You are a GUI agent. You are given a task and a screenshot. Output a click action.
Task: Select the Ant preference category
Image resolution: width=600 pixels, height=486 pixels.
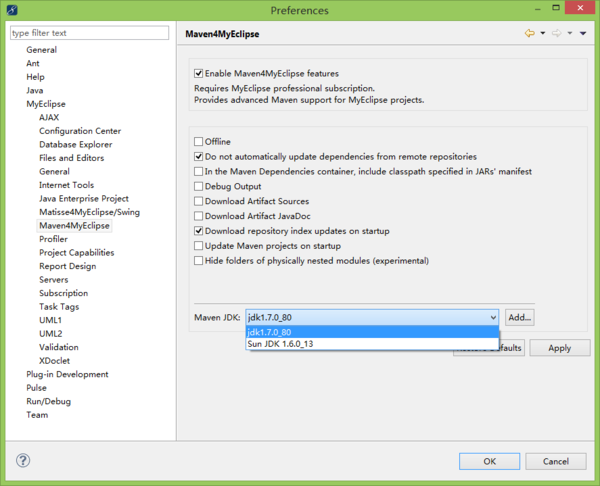tap(33, 63)
